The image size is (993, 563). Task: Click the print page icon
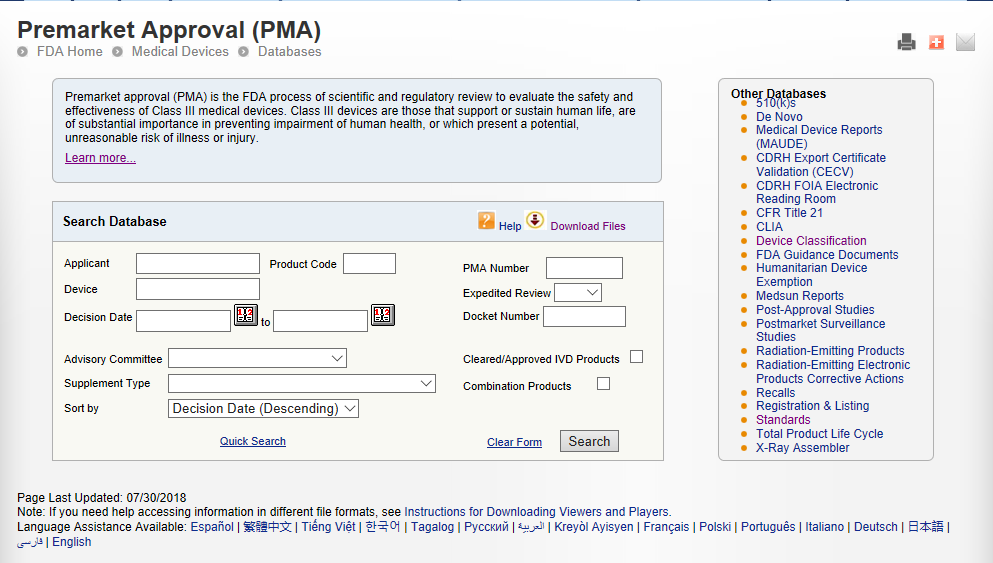click(x=906, y=42)
